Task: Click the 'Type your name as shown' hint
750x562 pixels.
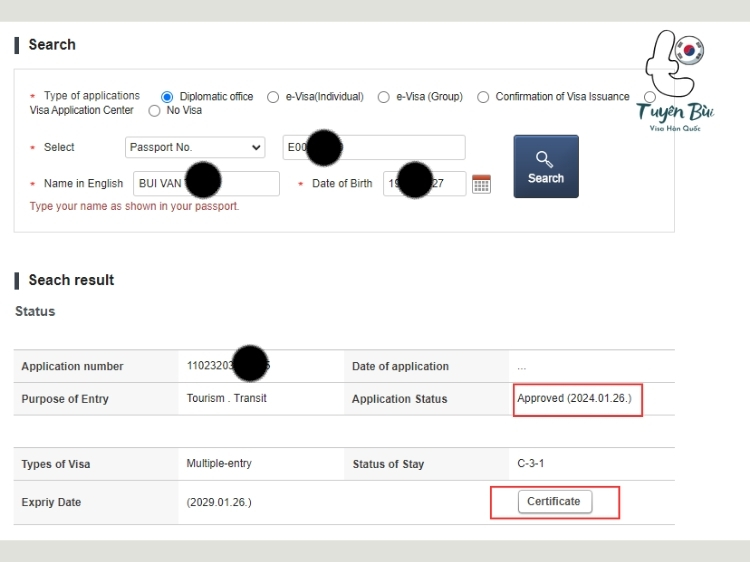Action: coord(134,206)
